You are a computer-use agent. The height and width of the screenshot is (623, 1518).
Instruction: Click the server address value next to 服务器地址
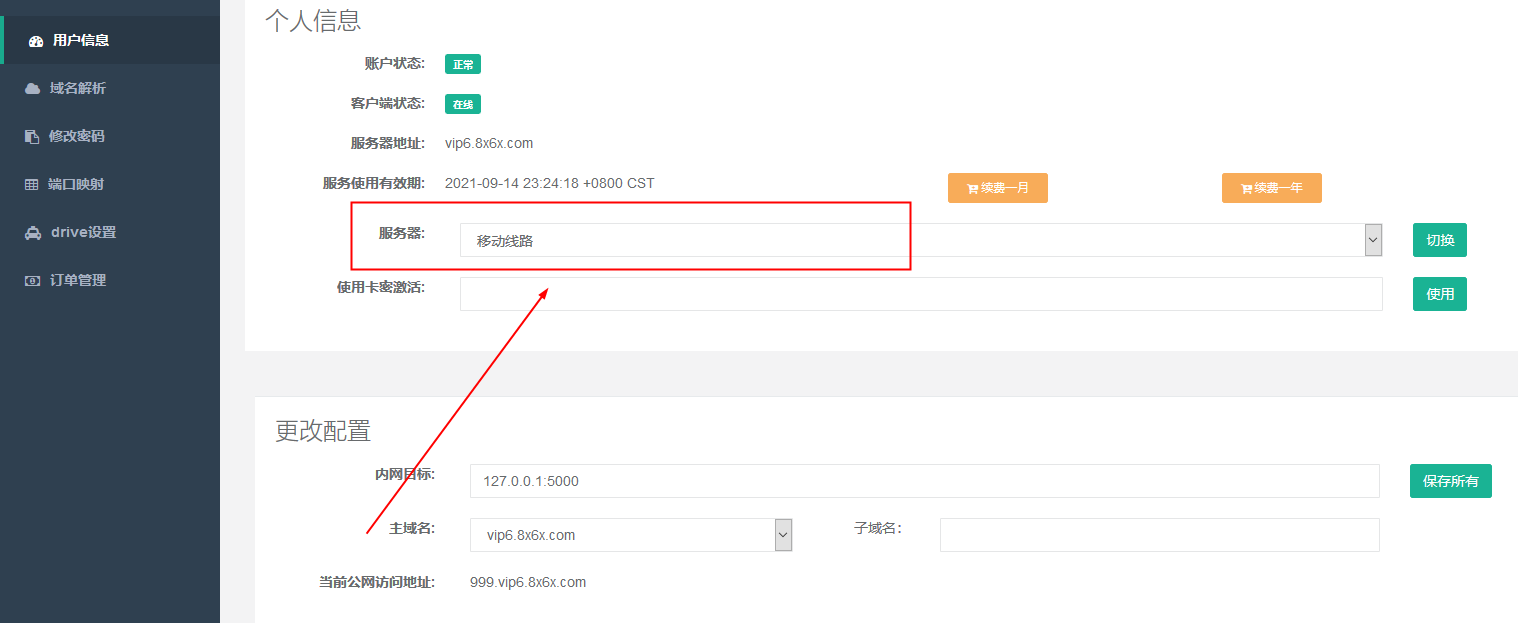[489, 143]
